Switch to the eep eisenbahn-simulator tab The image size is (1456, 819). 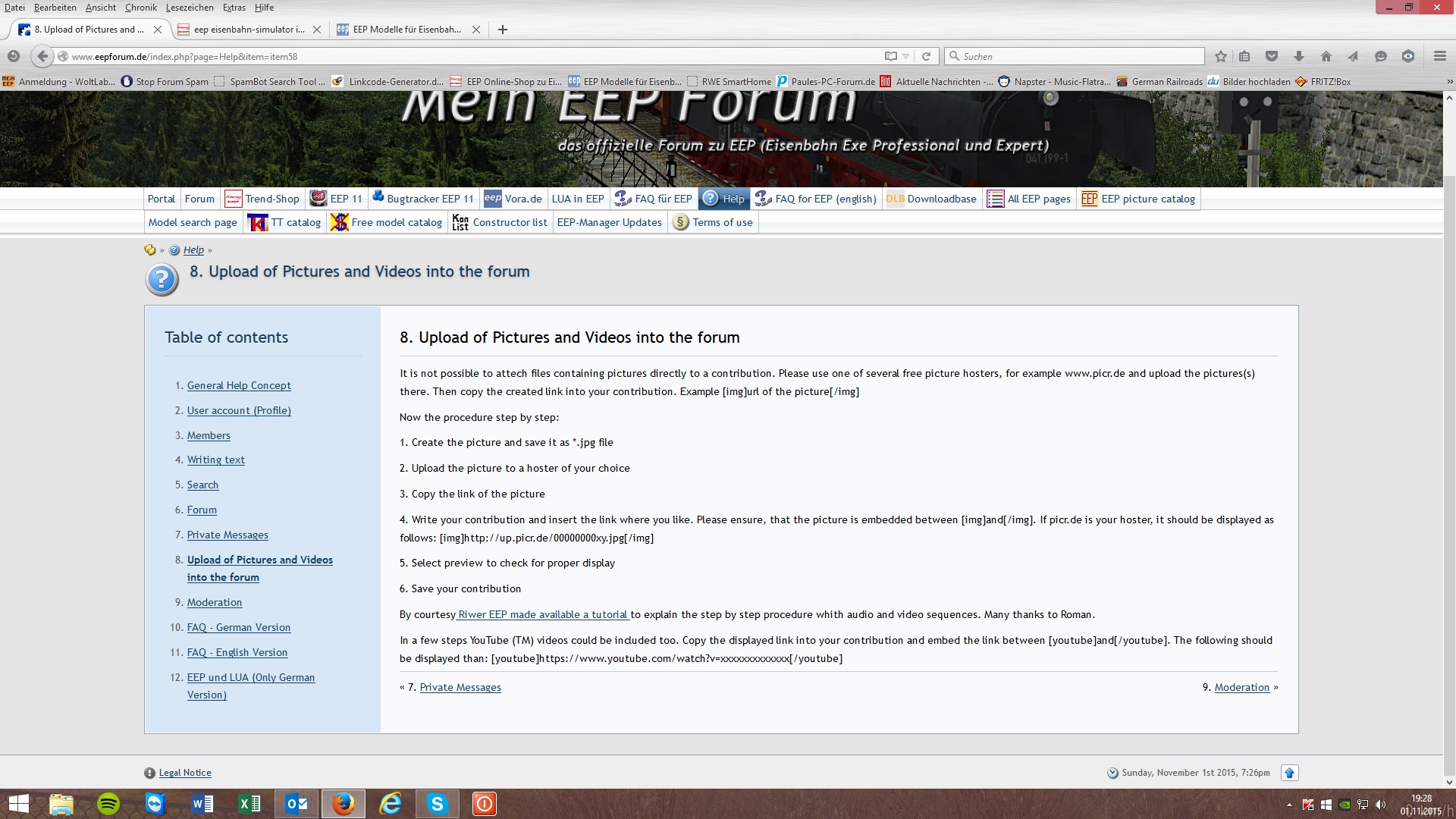248,30
